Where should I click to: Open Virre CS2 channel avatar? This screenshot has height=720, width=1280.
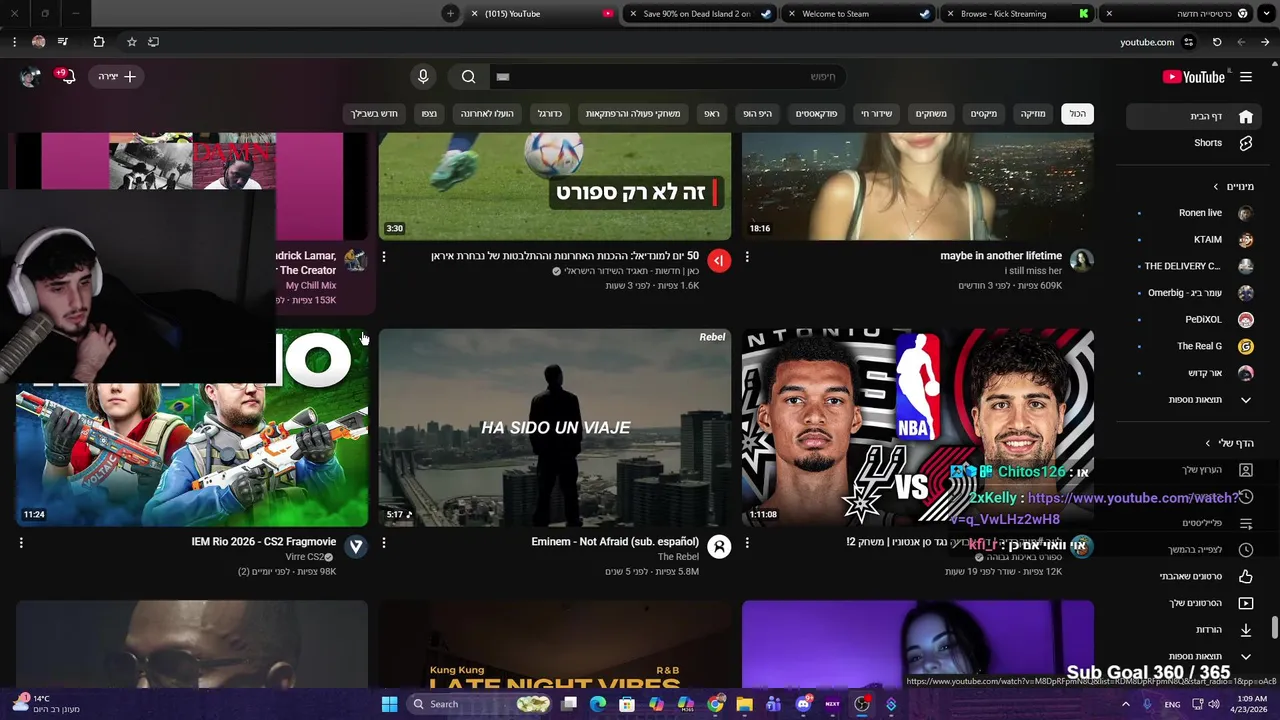tap(355, 547)
